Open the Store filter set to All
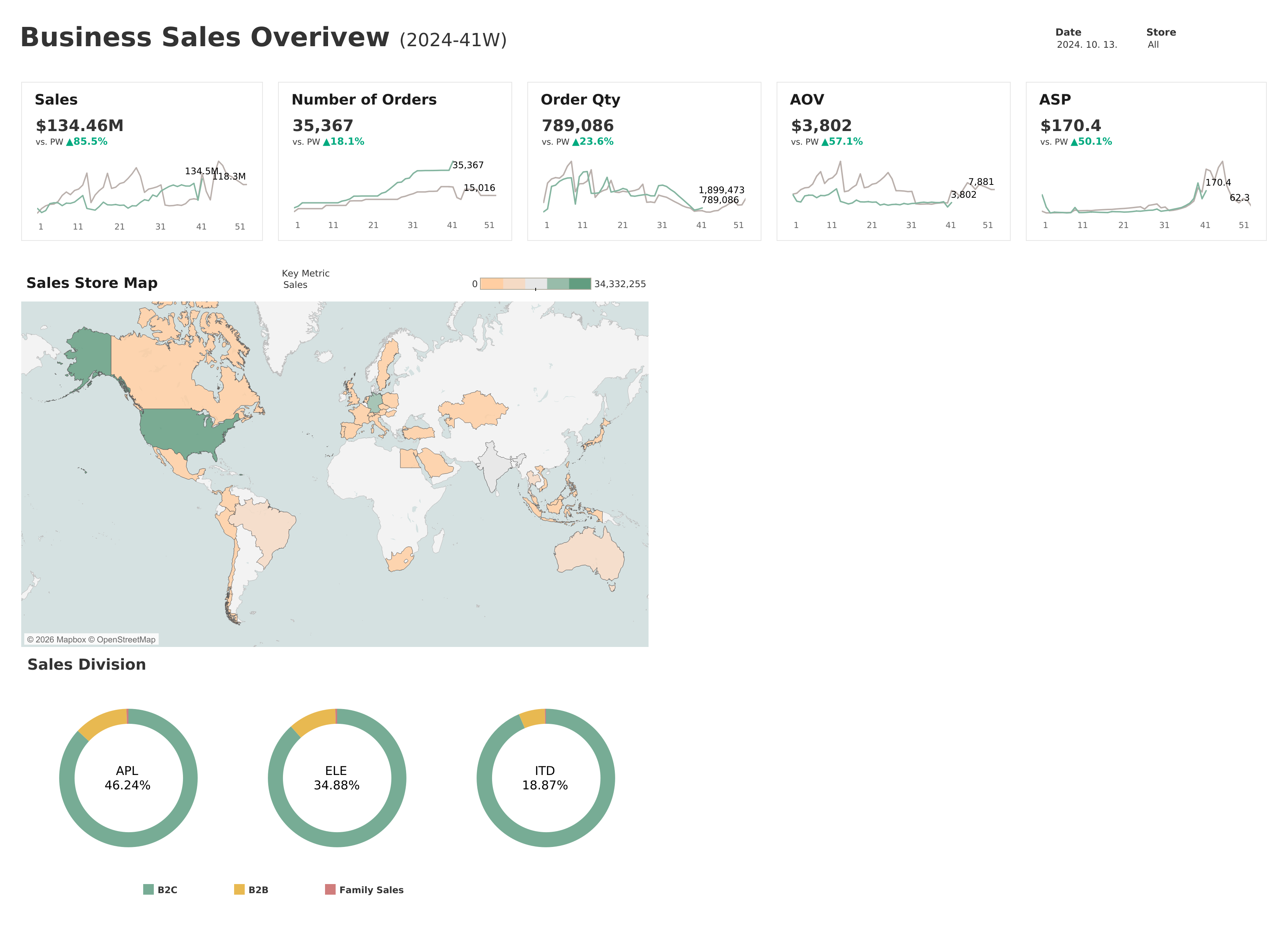Image resolution: width=1288 pixels, height=928 pixels. tap(1153, 44)
